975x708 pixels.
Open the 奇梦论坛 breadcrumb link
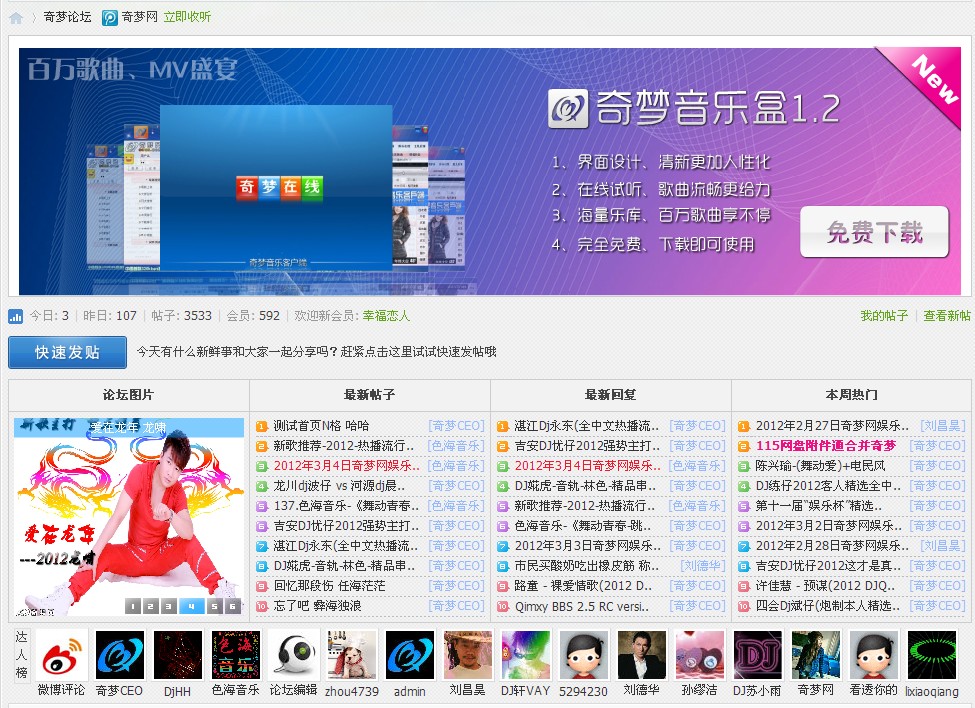(68, 17)
